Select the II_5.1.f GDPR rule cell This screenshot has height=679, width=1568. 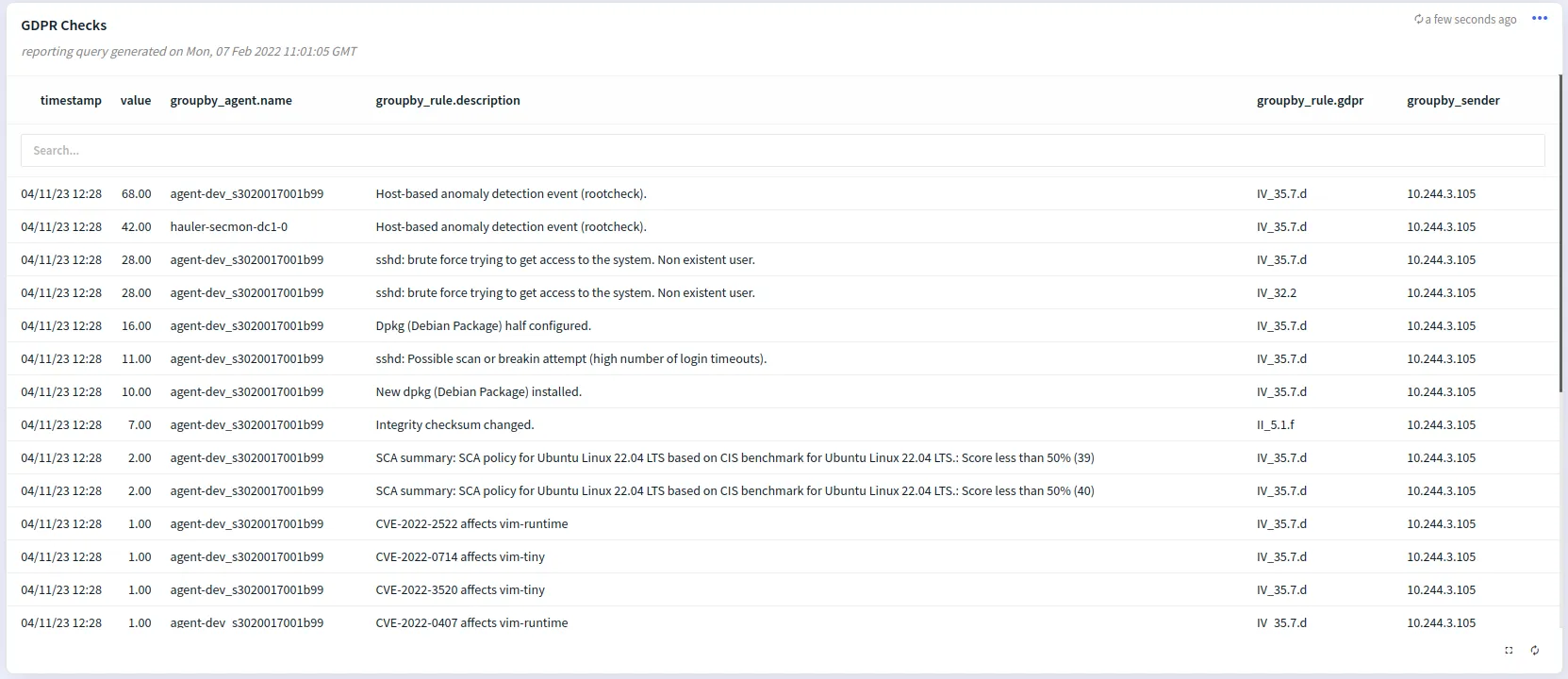[1275, 425]
